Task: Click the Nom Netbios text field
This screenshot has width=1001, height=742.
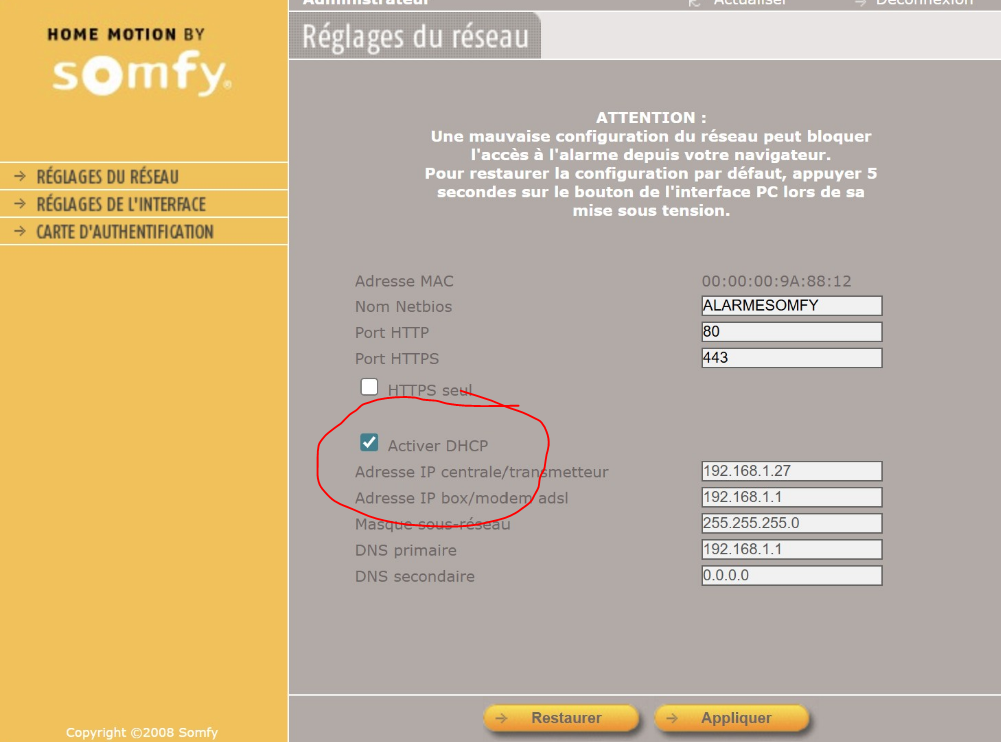Action: [x=792, y=306]
